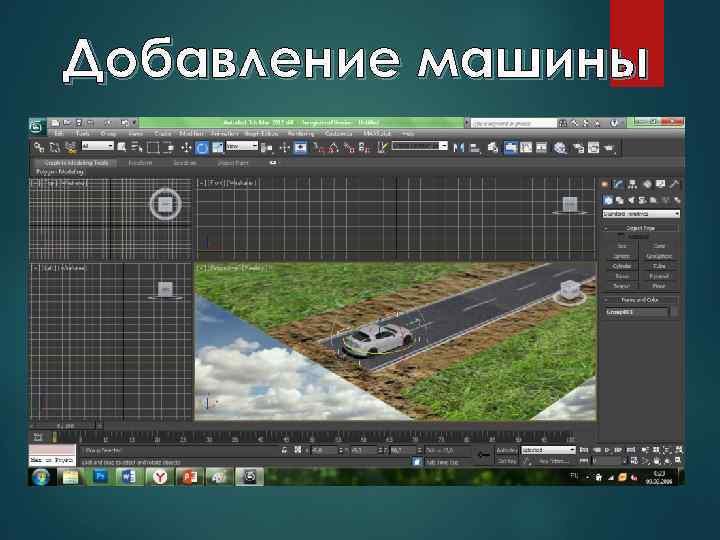Open the Edit menu
Image resolution: width=720 pixels, height=540 pixels.
59,134
